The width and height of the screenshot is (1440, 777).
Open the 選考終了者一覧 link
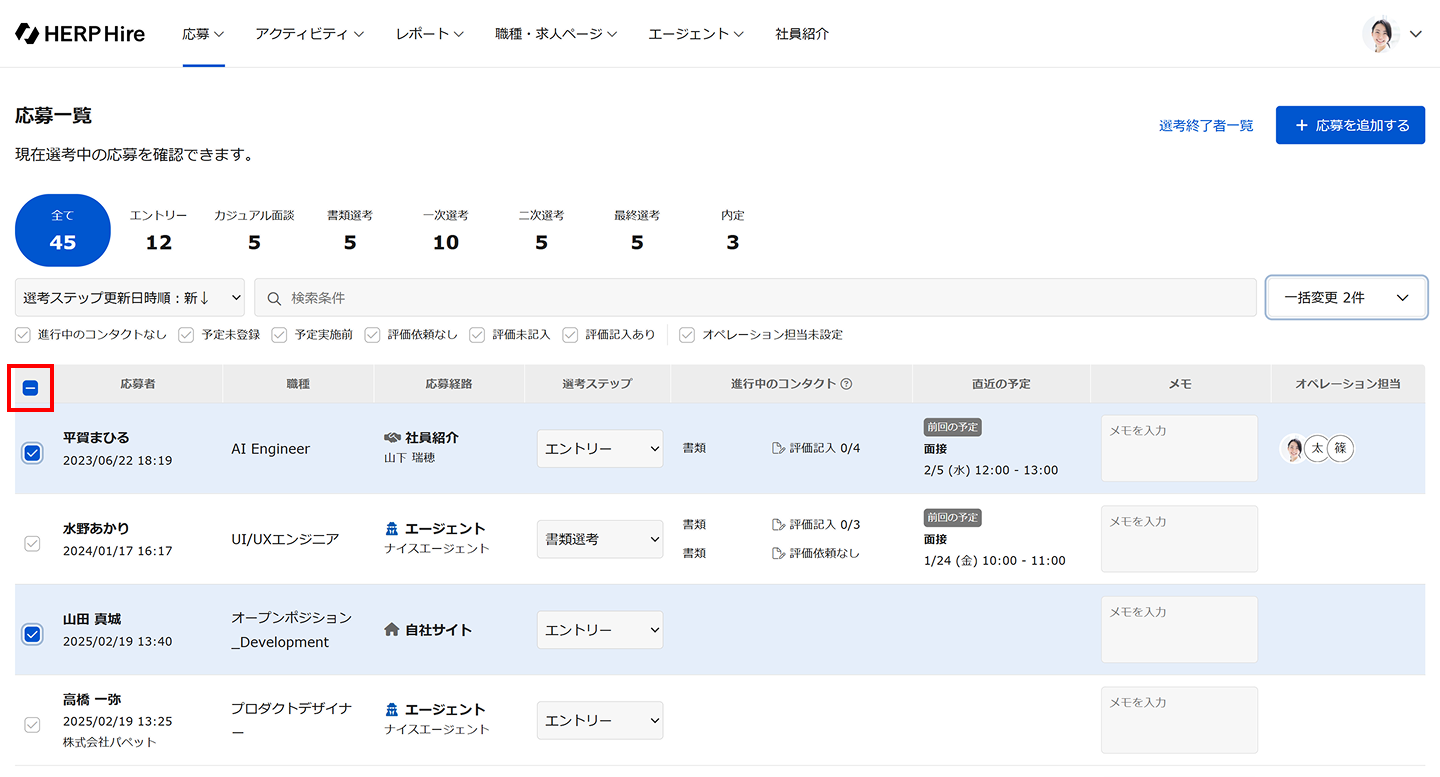[x=1205, y=126]
